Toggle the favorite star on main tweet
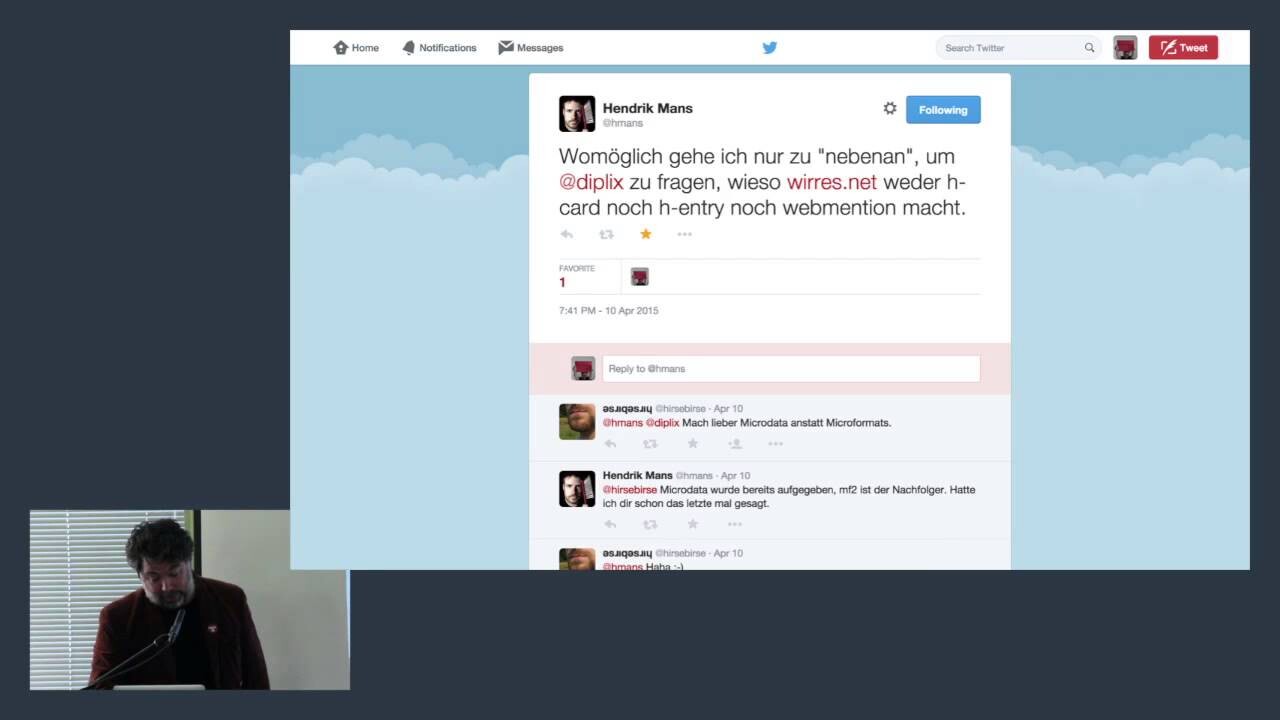The width and height of the screenshot is (1280, 720). [x=646, y=234]
